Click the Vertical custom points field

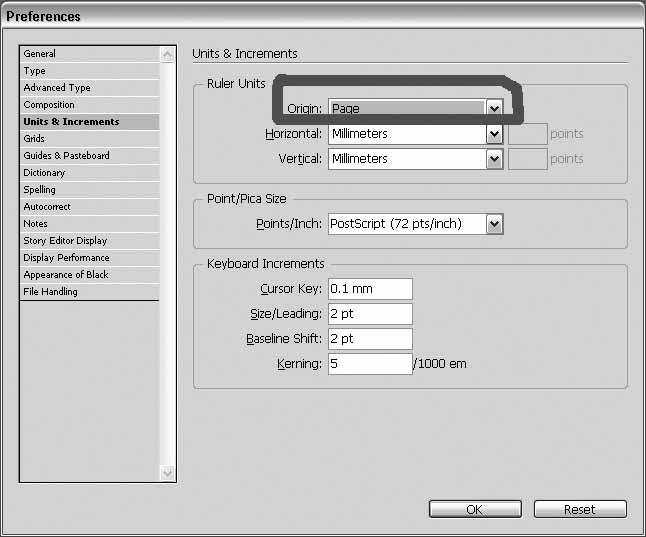tap(528, 159)
